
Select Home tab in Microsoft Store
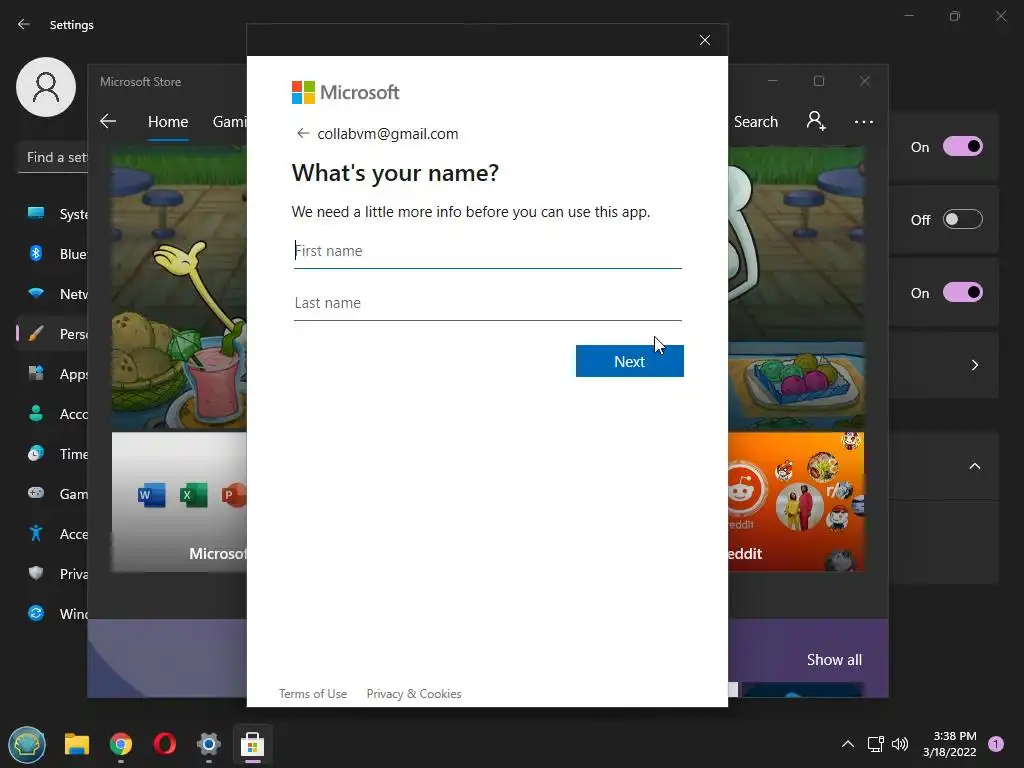(168, 121)
